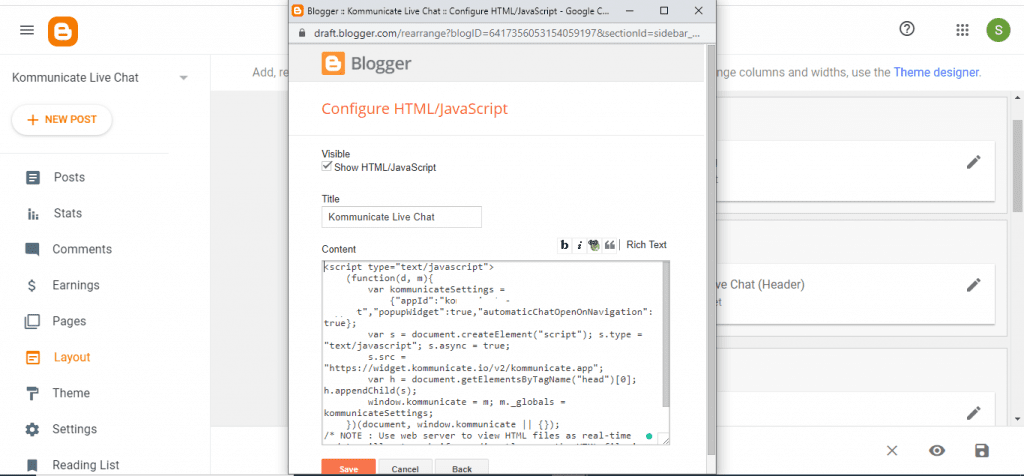Go to Pages in sidebar
This screenshot has width=1024, height=476.
tap(69, 321)
